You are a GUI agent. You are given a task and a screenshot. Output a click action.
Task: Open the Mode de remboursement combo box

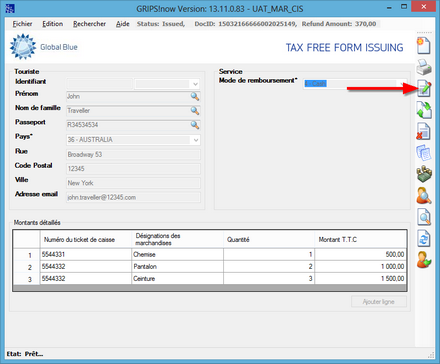(x=355, y=83)
